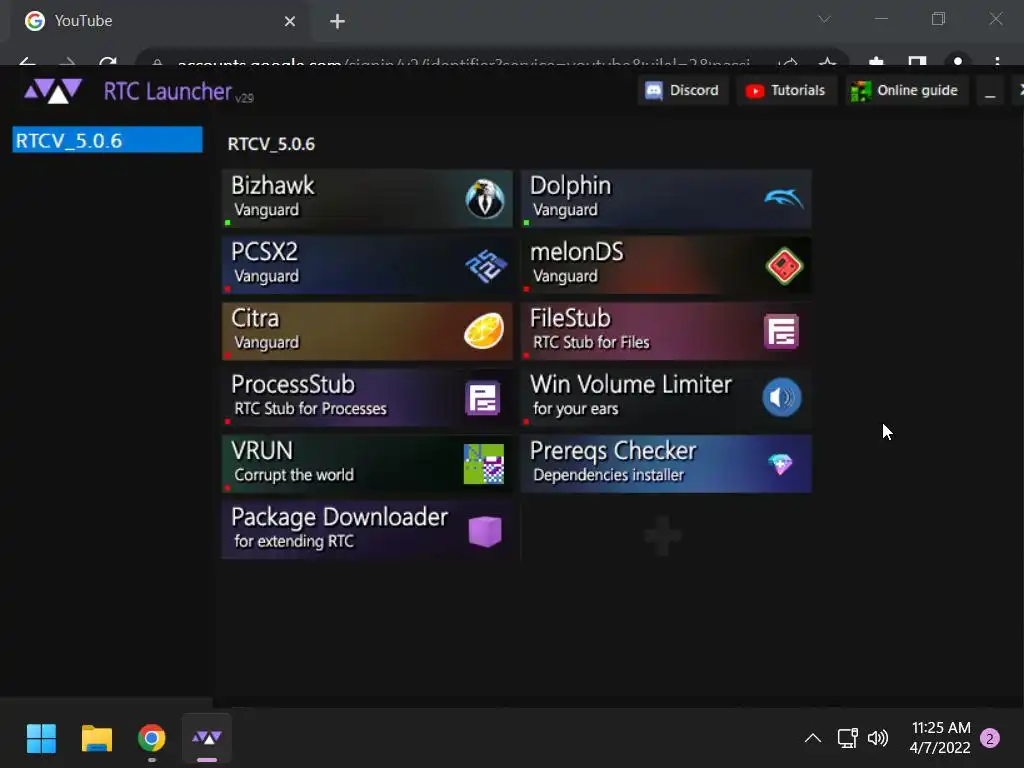Open the Tutorials YouTube button

pos(786,90)
